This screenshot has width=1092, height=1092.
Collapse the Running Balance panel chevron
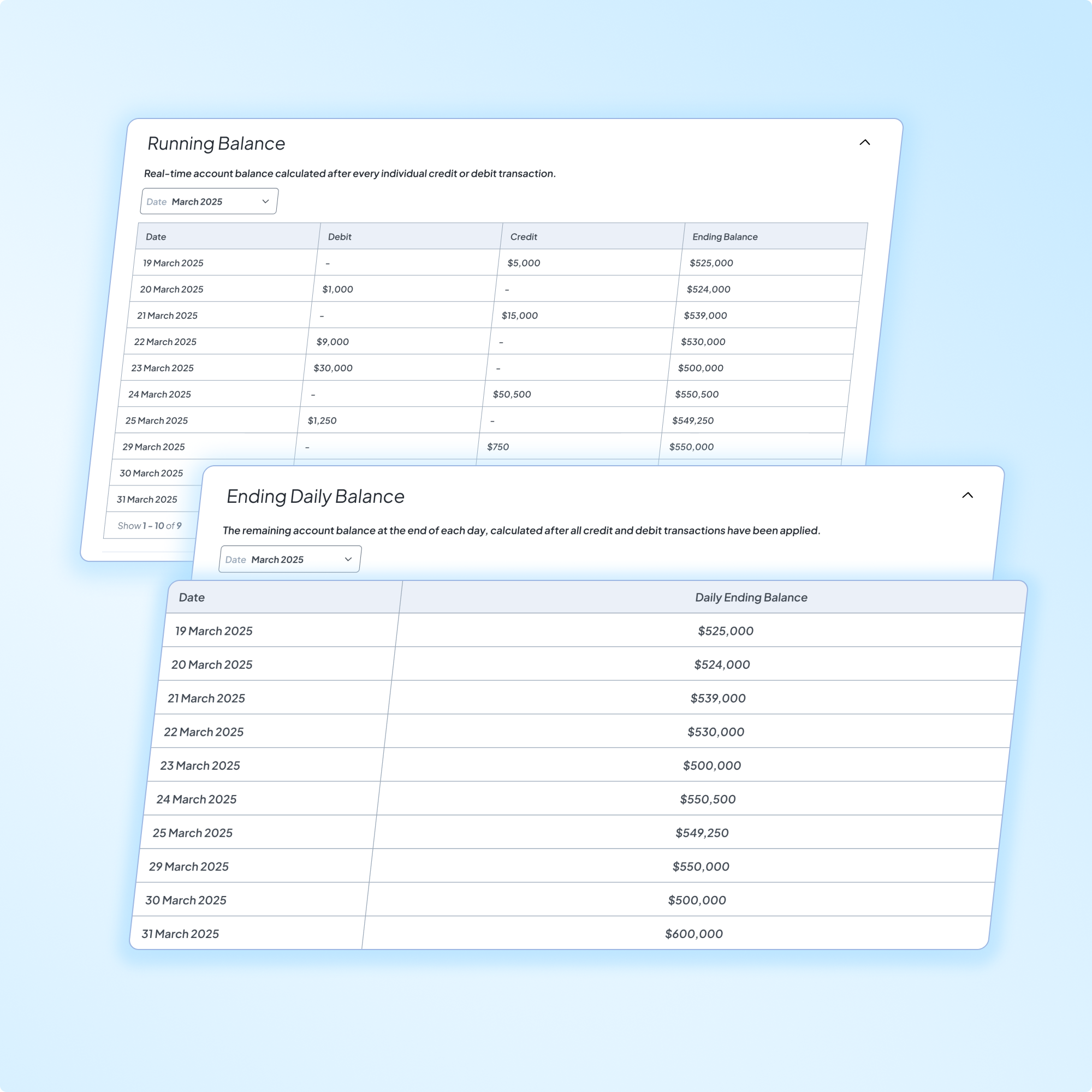[864, 143]
